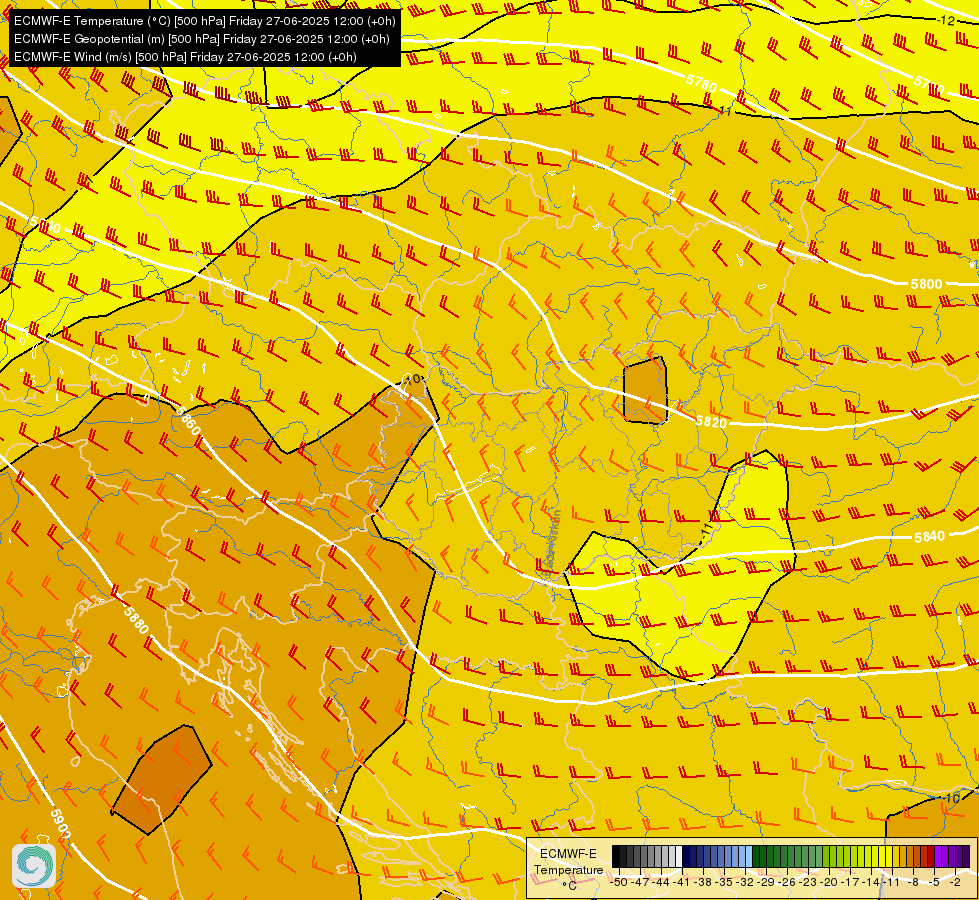This screenshot has height=900, width=979.
Task: Click the -2 tick label on colorbar
Action: tap(955, 882)
